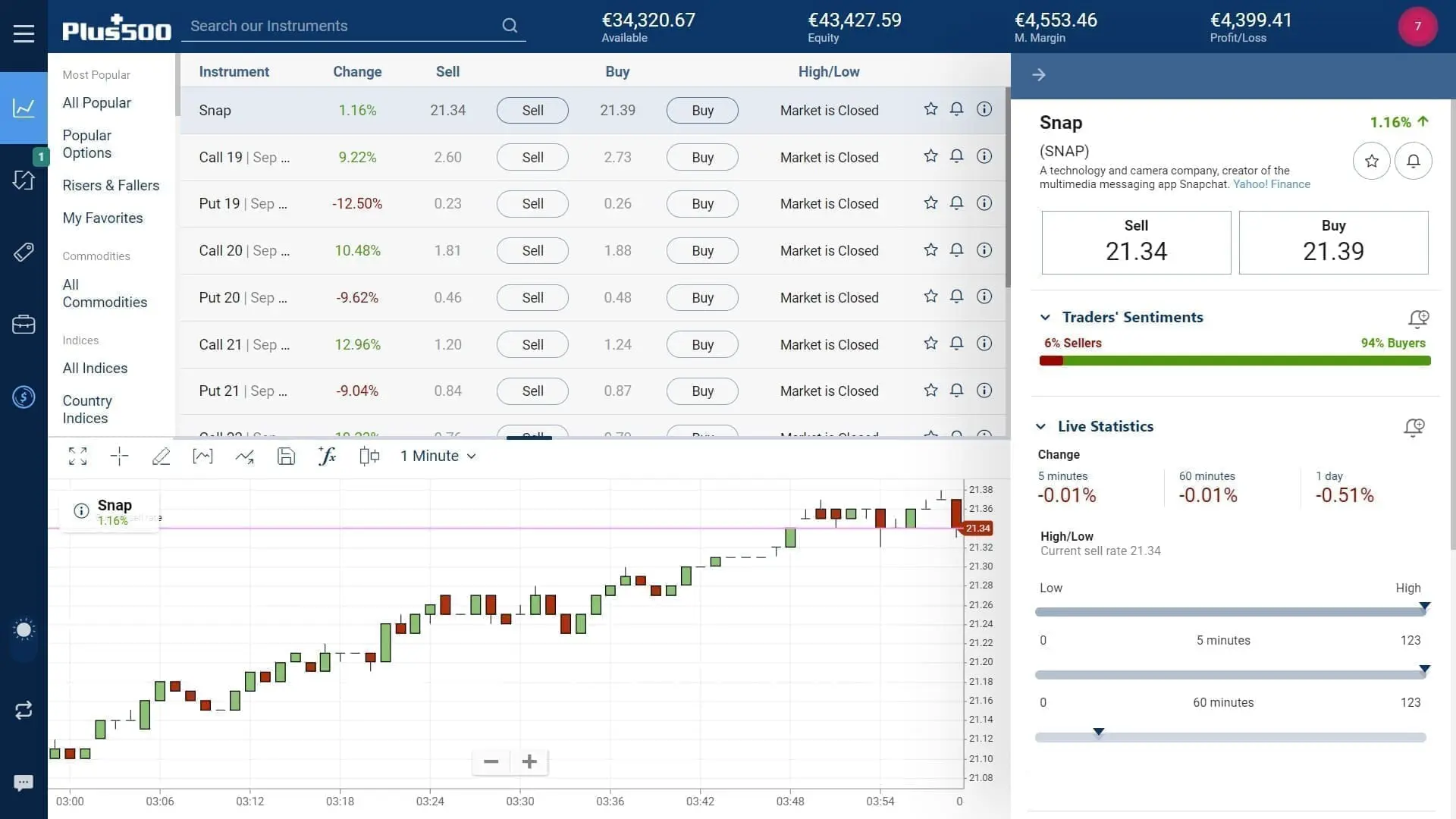
Task: Open the Yahoo! Finance link
Action: (x=1271, y=184)
